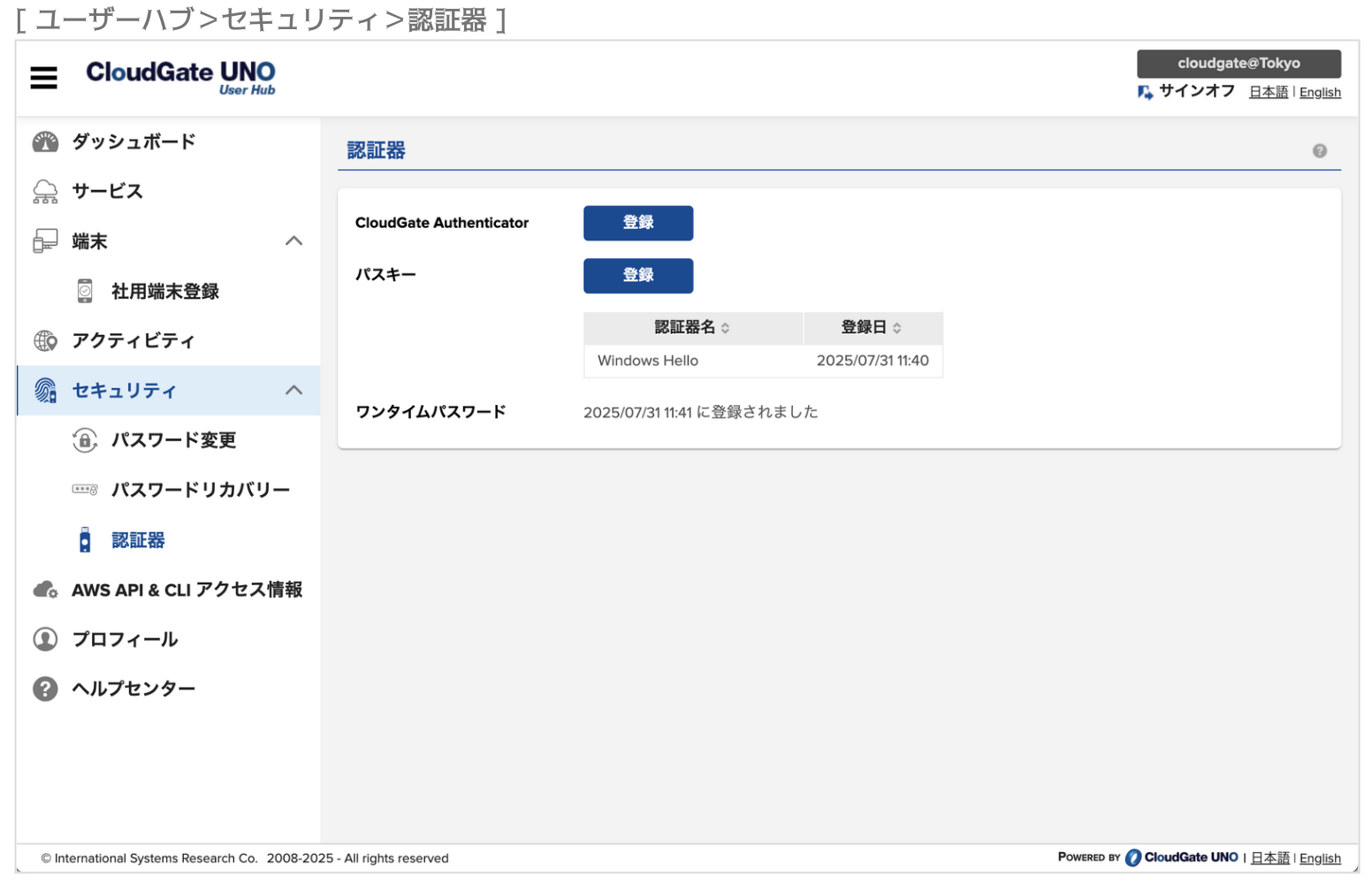Switch language to 日本語 in header
The height and width of the screenshot is (884, 1372).
pos(1269,92)
